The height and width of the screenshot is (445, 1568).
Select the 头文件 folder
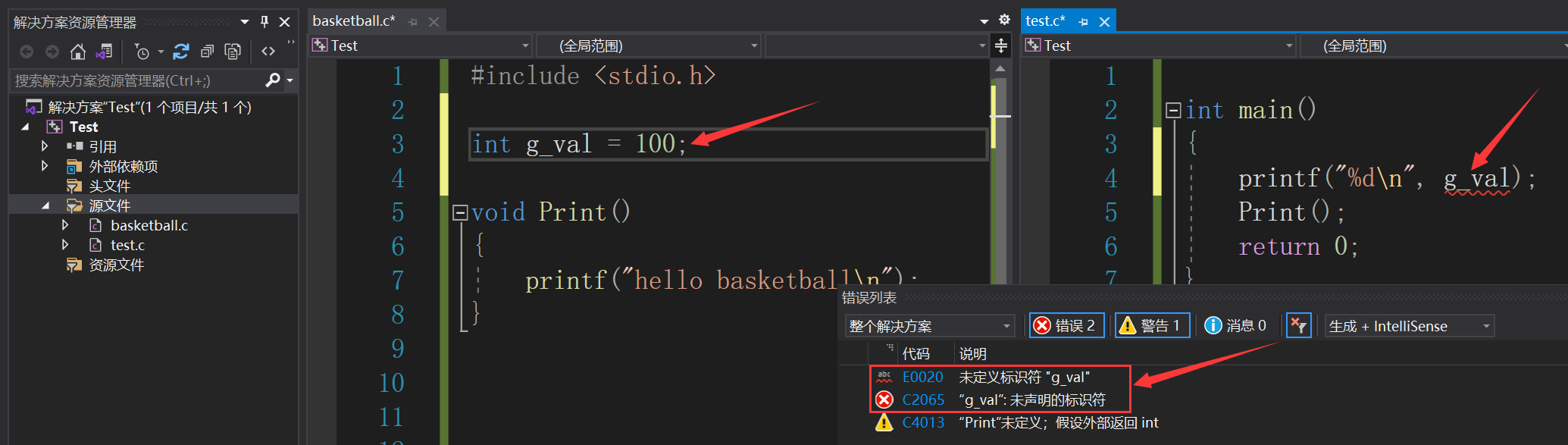coord(110,186)
